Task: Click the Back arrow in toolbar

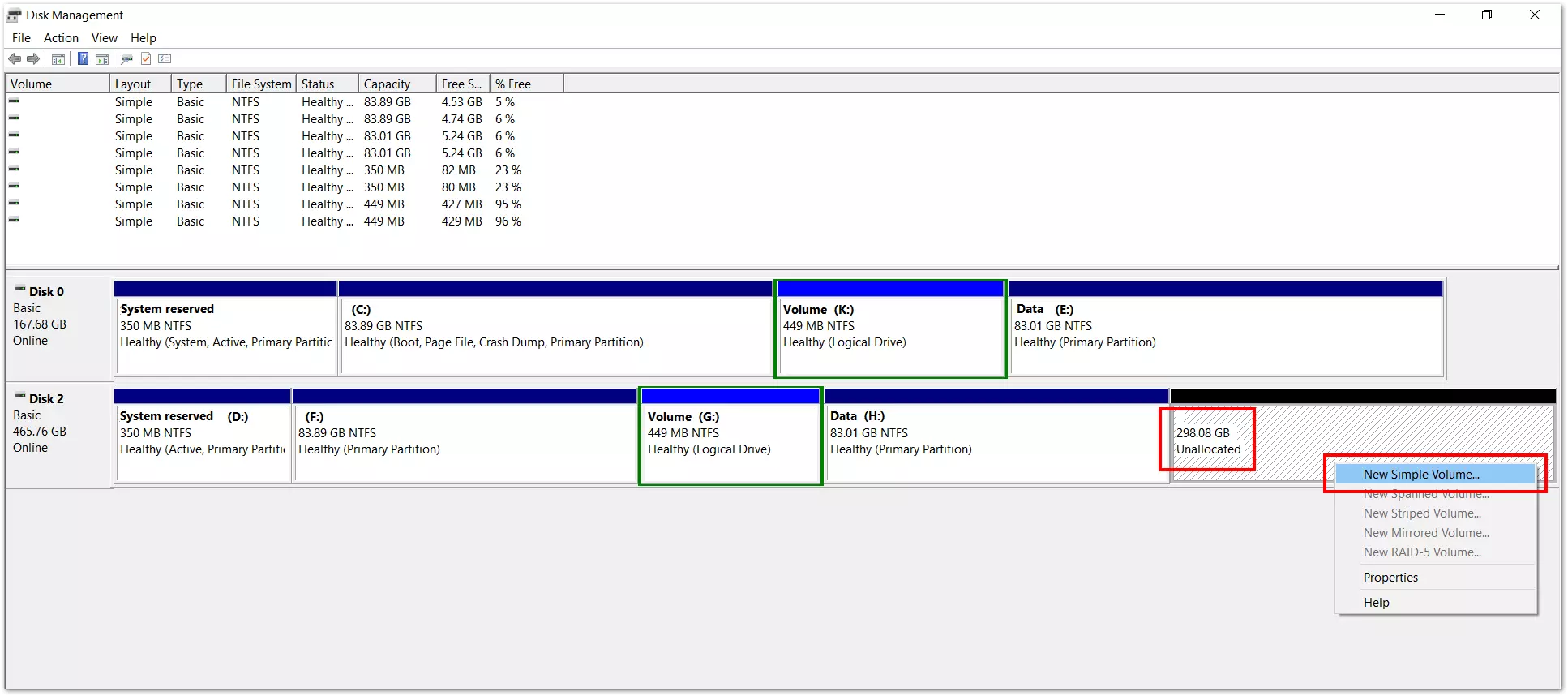Action: [15, 59]
